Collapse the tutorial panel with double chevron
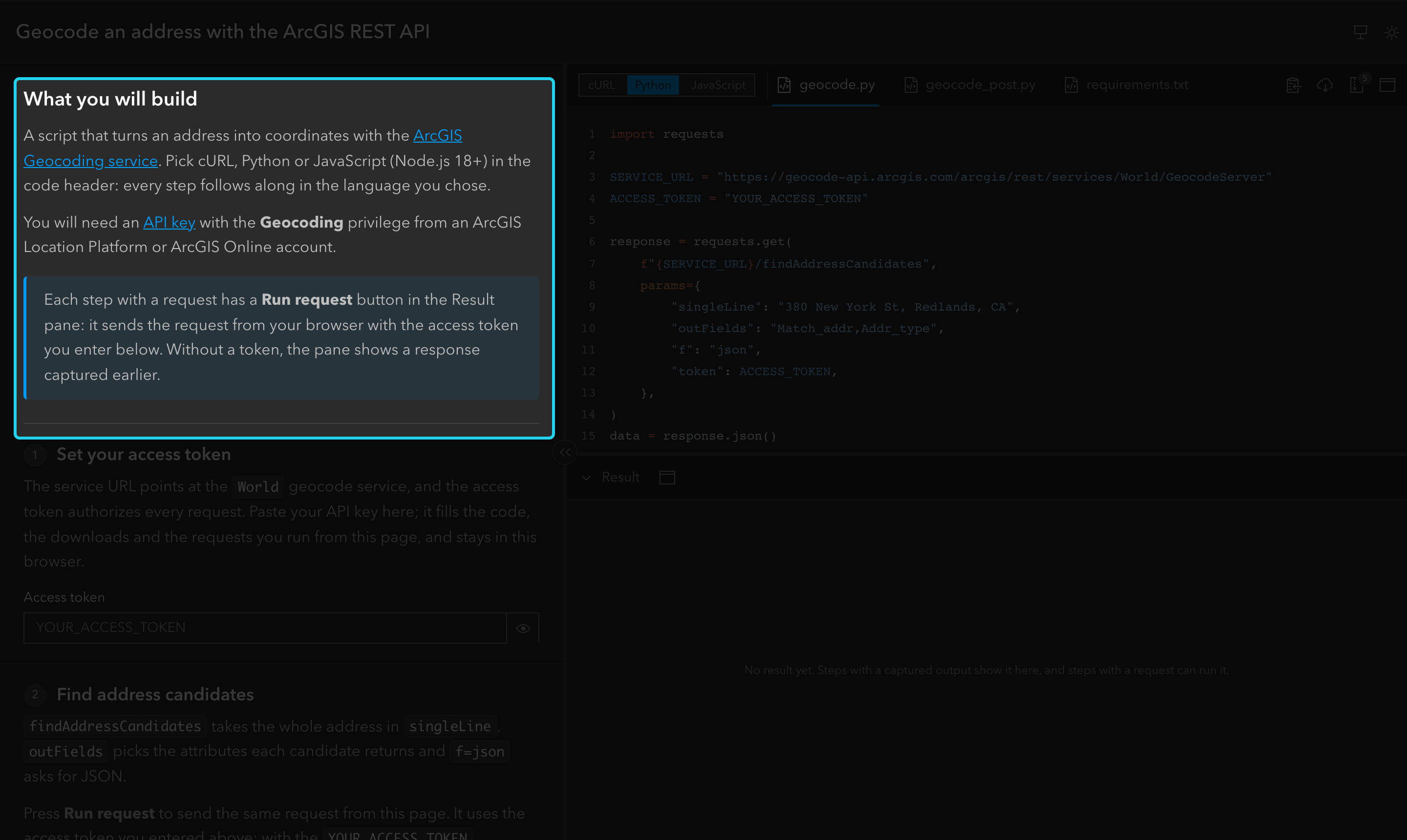This screenshot has height=840, width=1407. [565, 452]
